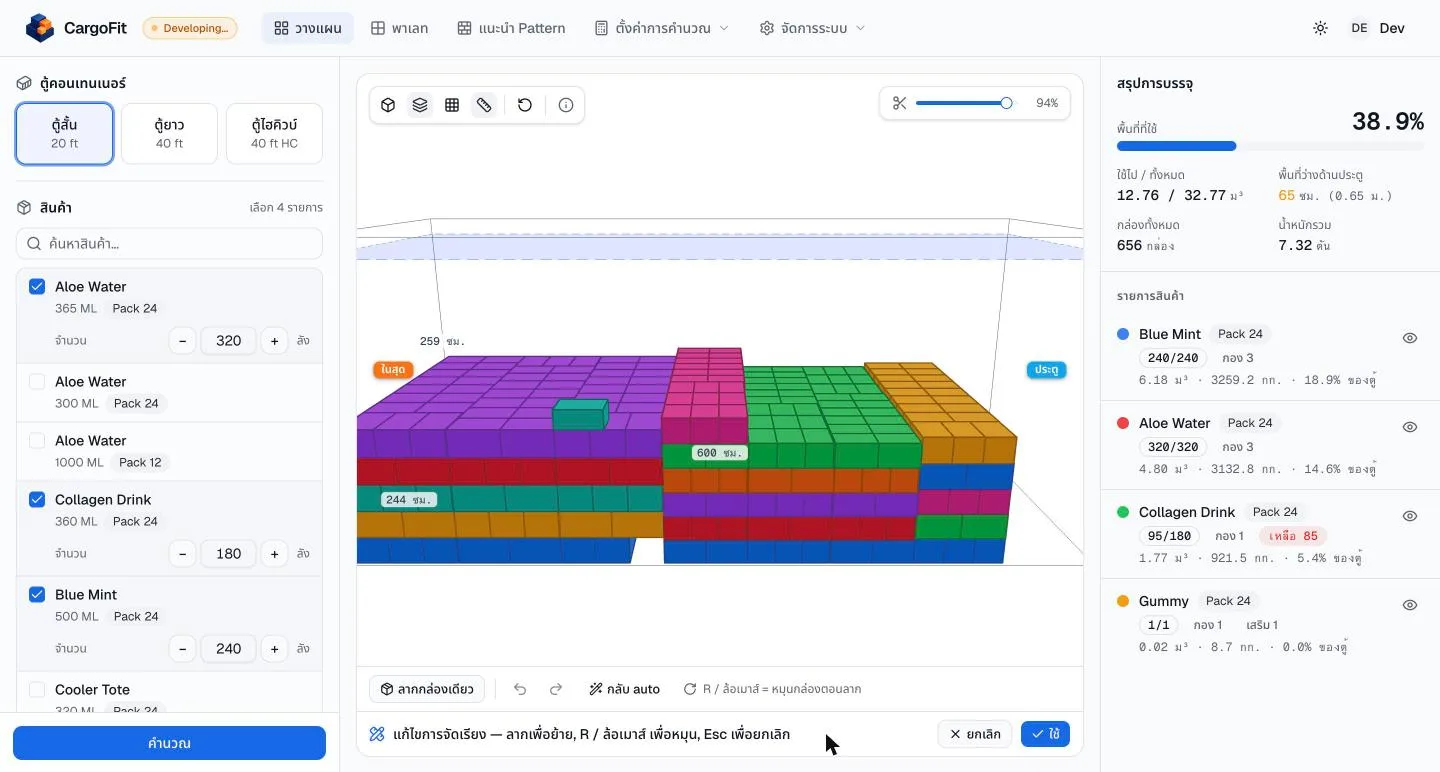Switch theme with the sun icon
Screen dimensions: 1440x772
[x=1320, y=28]
